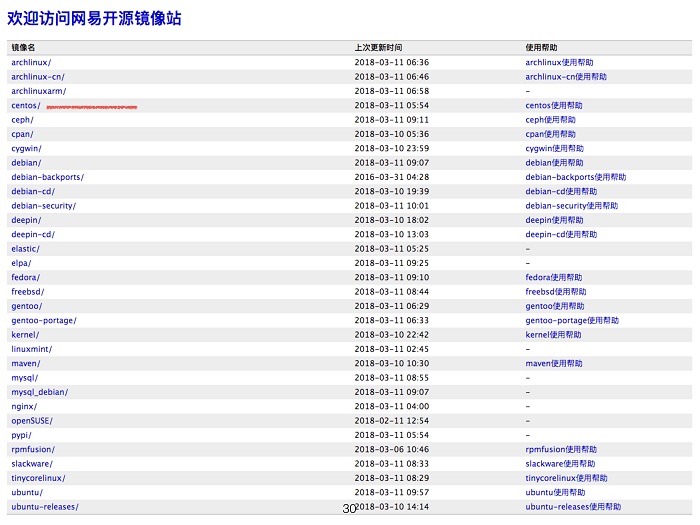Click the 使用帮助 column header
Viewport: 700px width, 525px height.
click(x=542, y=48)
